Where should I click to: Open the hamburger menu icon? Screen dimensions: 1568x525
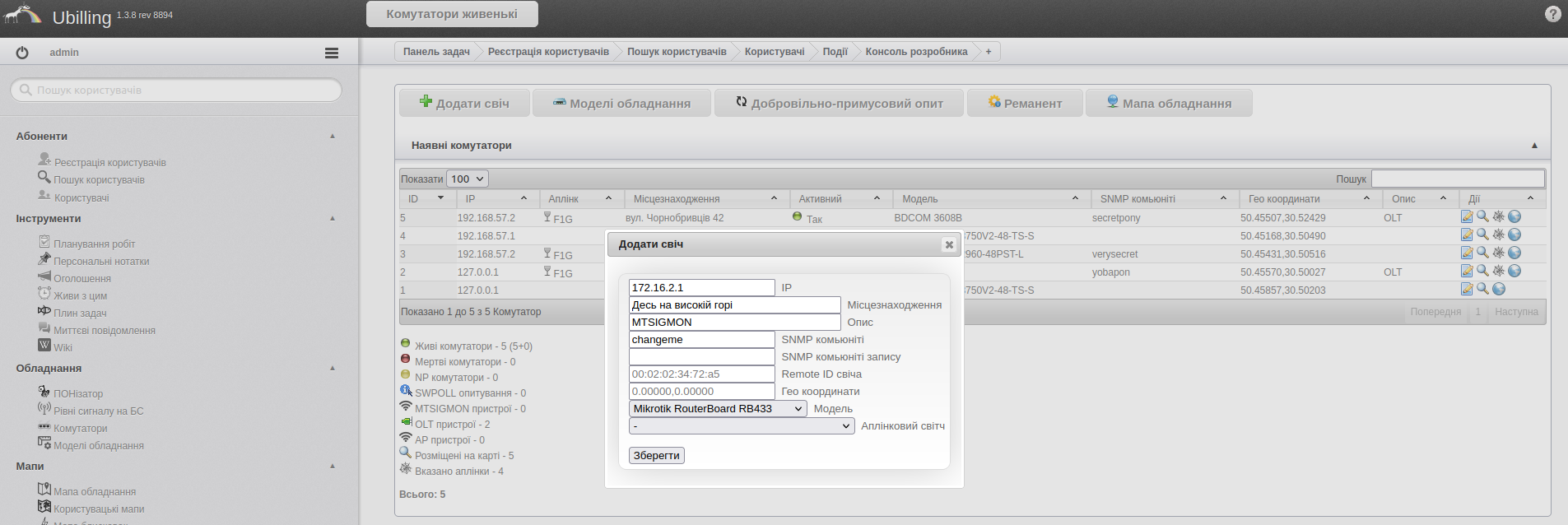coord(332,53)
